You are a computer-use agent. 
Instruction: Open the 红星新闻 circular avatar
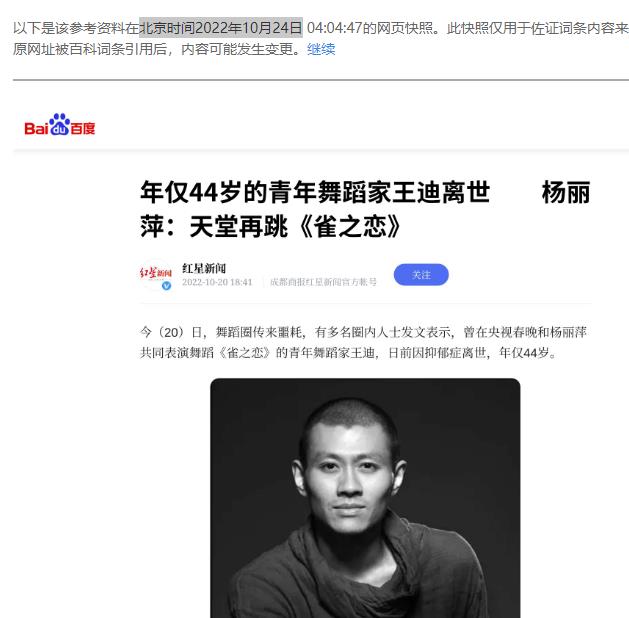[156, 275]
